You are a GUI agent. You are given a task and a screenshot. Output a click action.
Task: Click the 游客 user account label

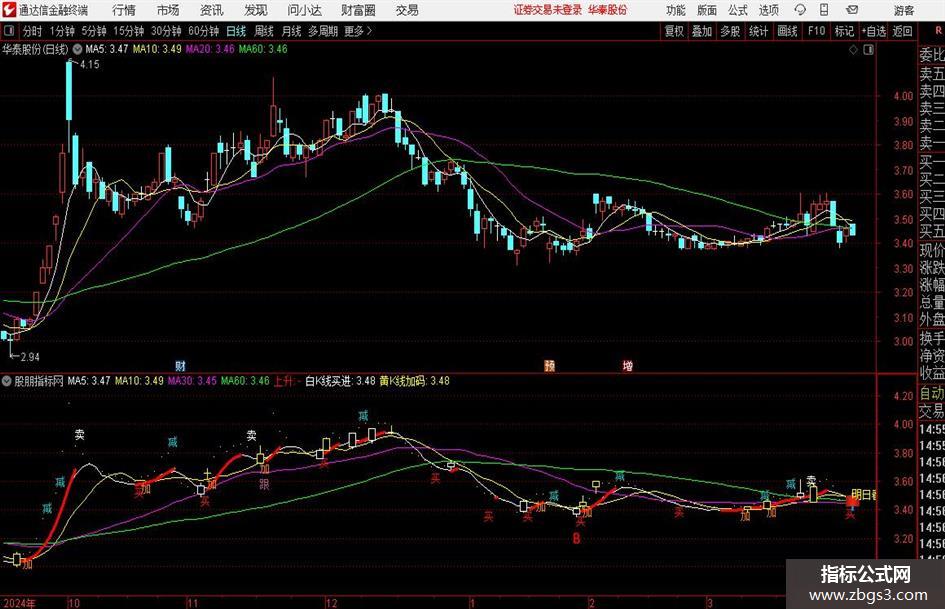point(903,10)
